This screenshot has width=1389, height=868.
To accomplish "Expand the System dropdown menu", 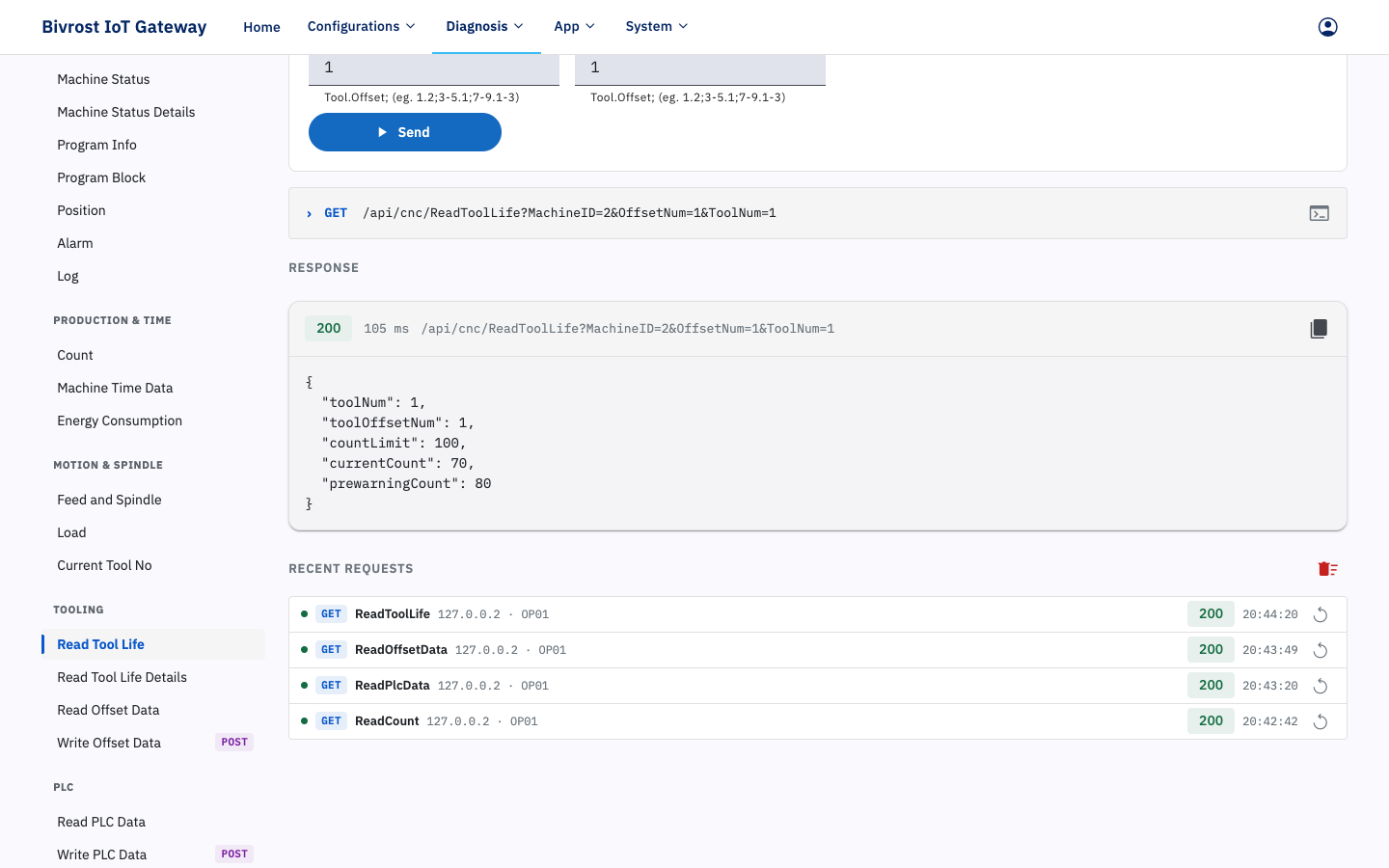I will click(x=657, y=27).
